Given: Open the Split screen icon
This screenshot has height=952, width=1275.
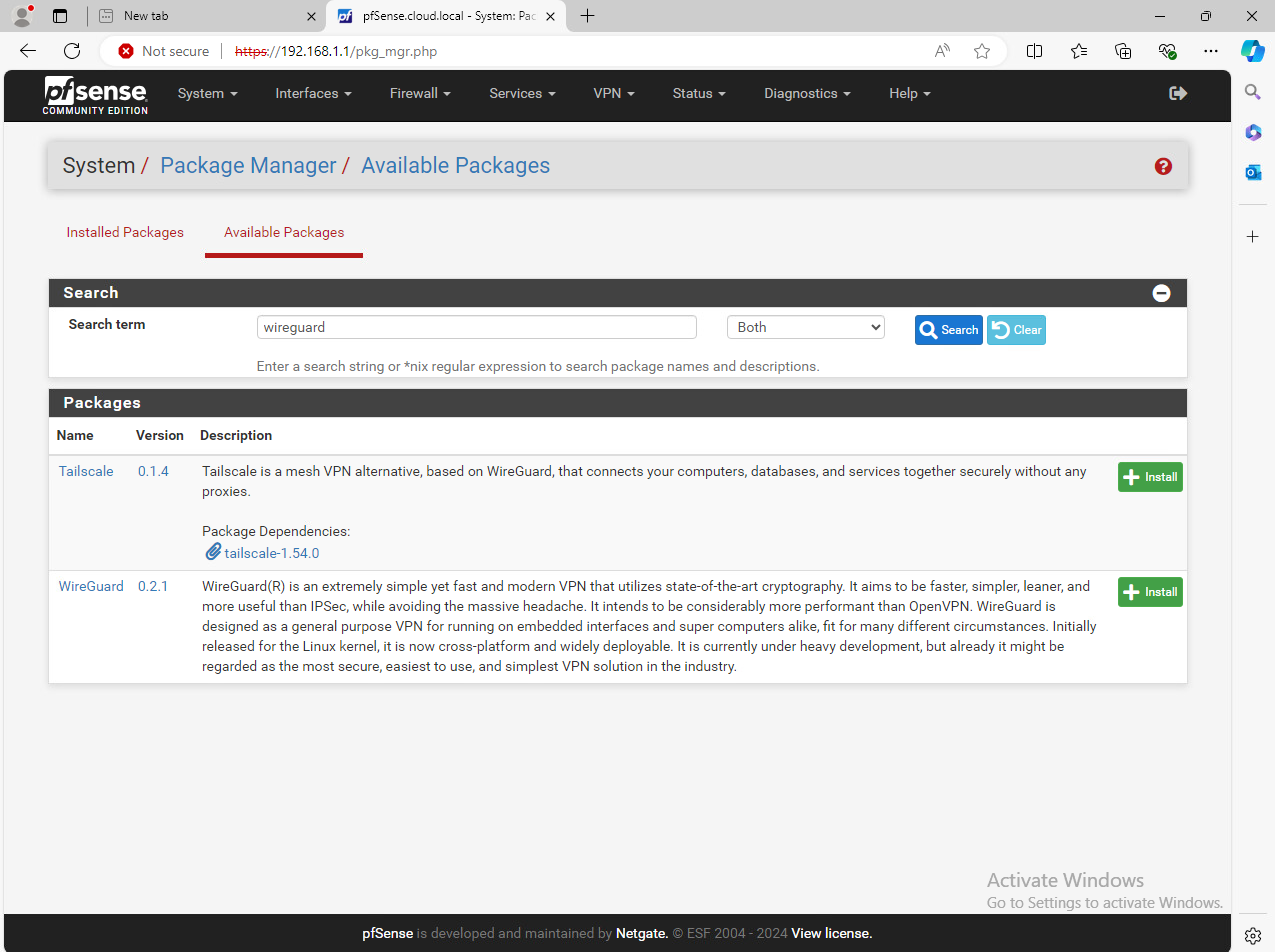Looking at the screenshot, I should (x=1035, y=51).
